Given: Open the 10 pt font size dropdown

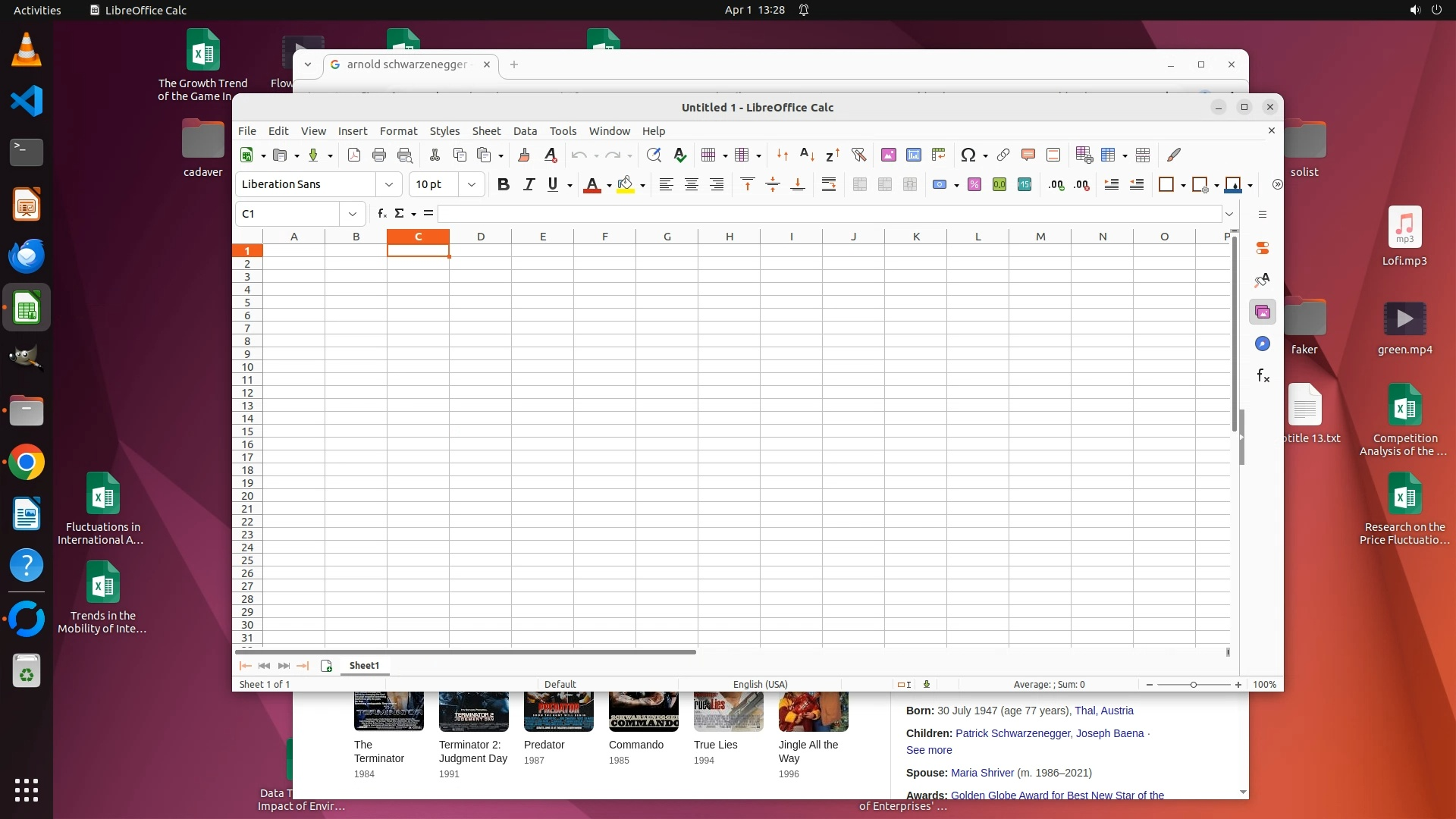Looking at the screenshot, I should point(472,184).
